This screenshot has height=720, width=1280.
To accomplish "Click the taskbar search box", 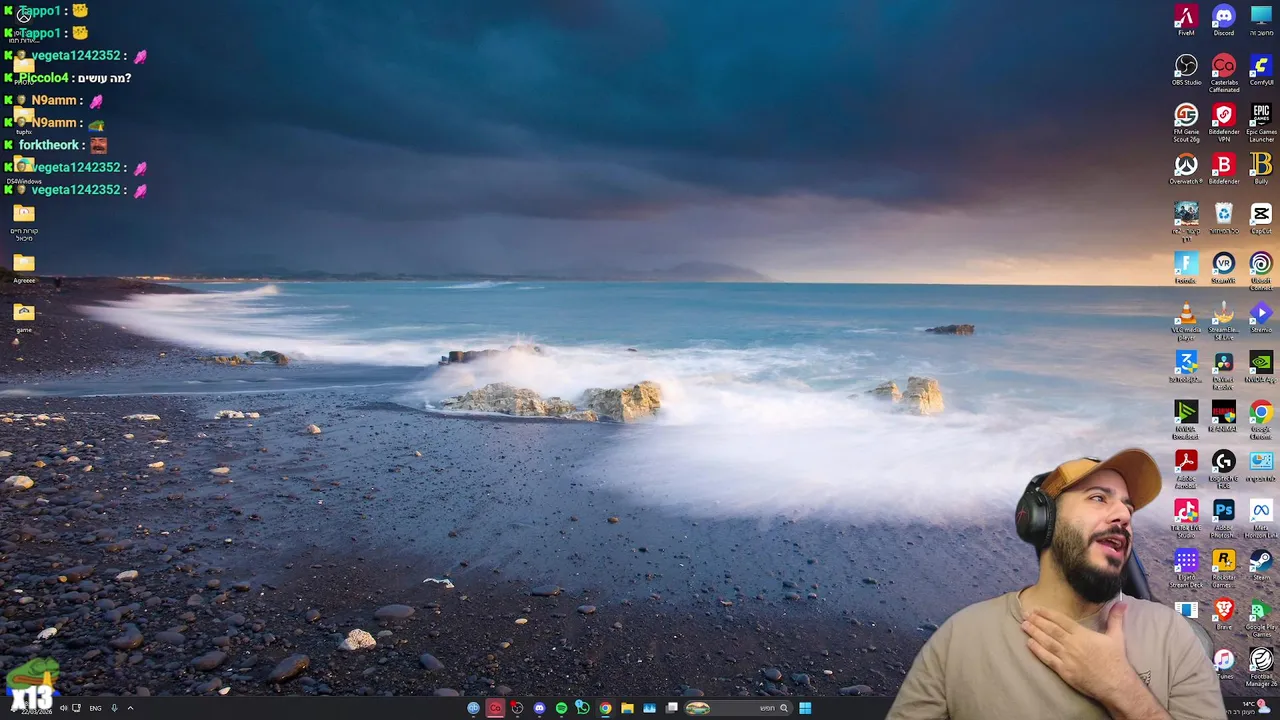I will click(x=738, y=708).
